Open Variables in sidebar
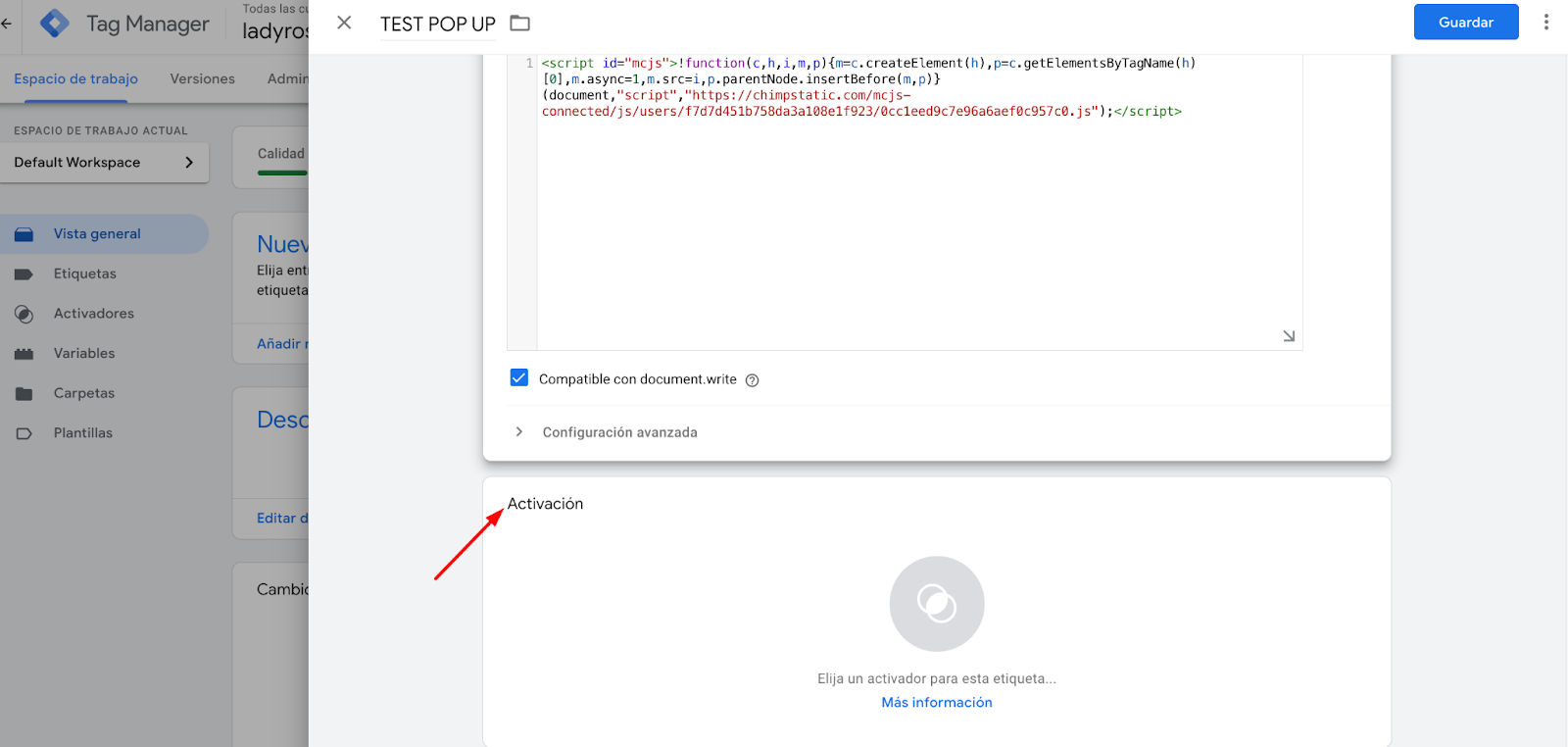Screen dimensions: 1568x747 click(104, 353)
